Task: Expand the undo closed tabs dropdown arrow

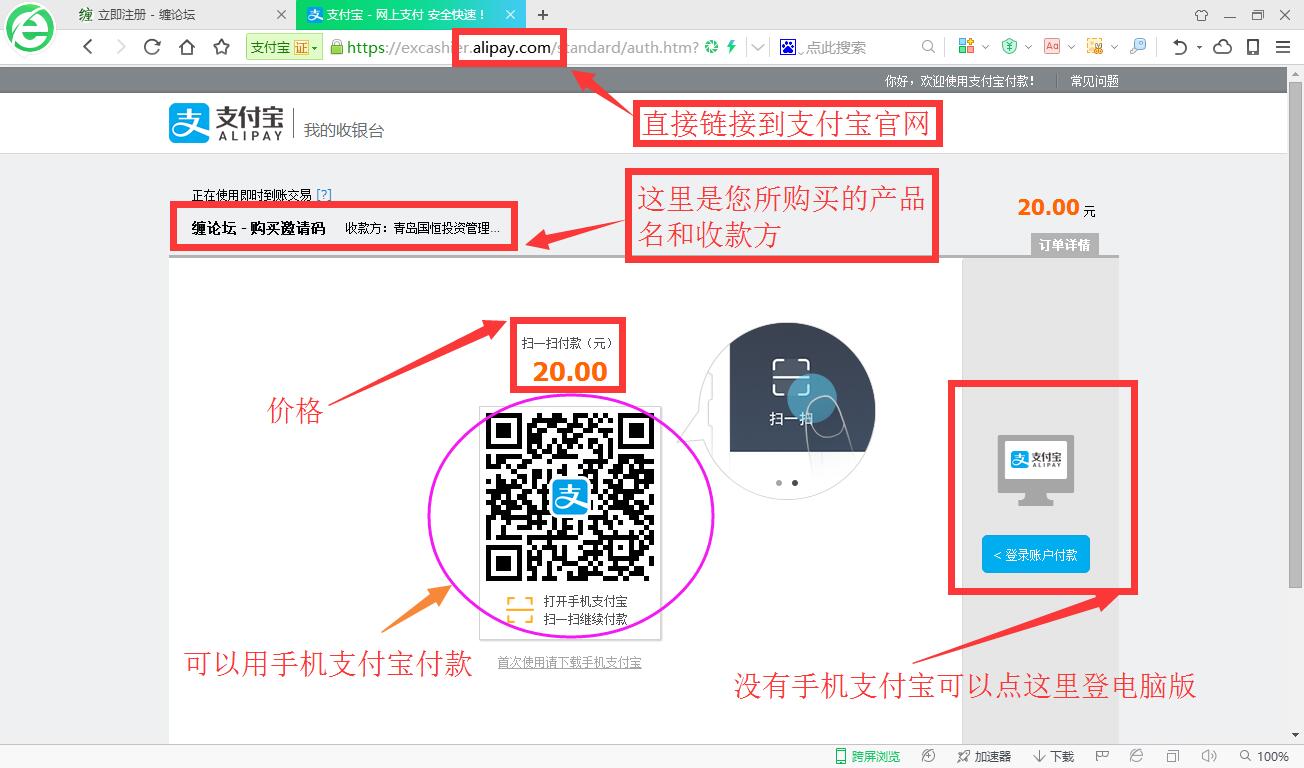Action: tap(1199, 47)
